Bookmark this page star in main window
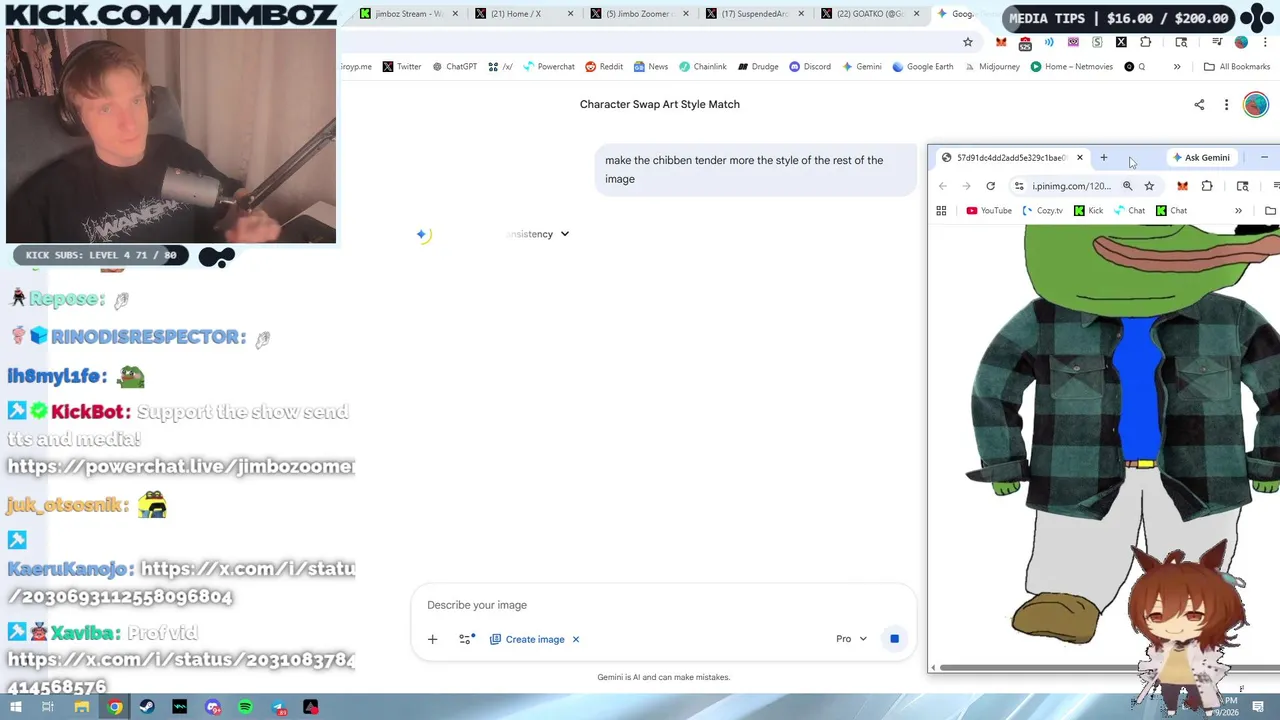Image resolution: width=1280 pixels, height=720 pixels. [x=967, y=42]
